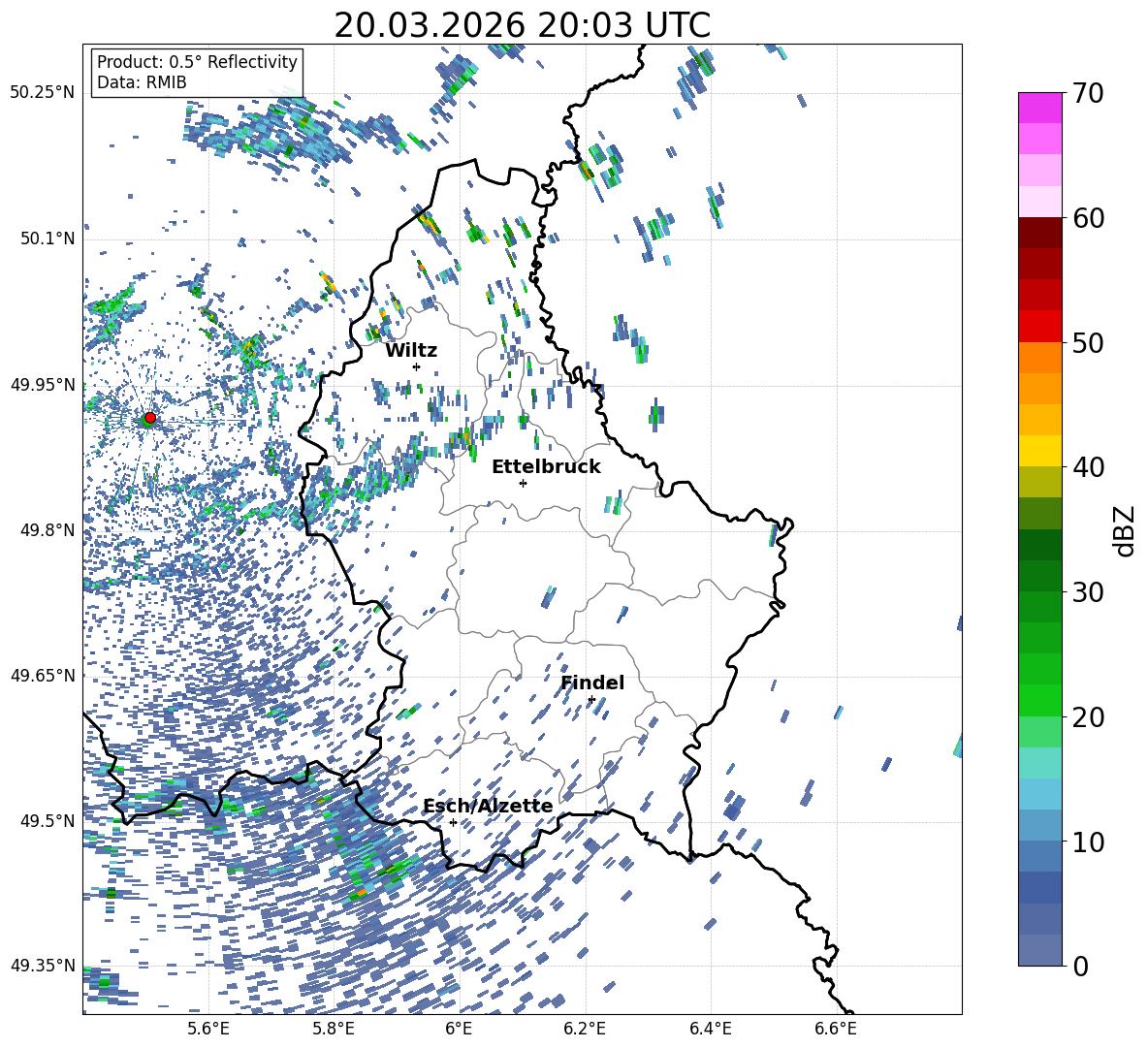Image resolution: width=1148 pixels, height=1048 pixels.
Task: Click the timestamp title 20.03.2026 20:03 UTC
Action: pos(522,25)
